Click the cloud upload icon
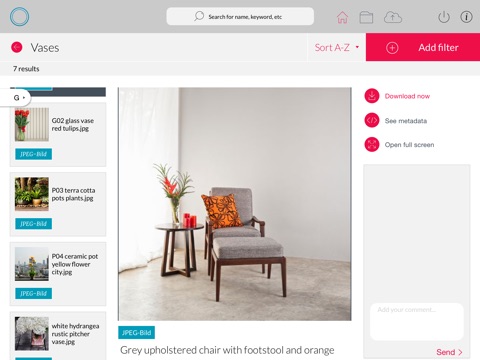The image size is (480, 360). coord(393,17)
